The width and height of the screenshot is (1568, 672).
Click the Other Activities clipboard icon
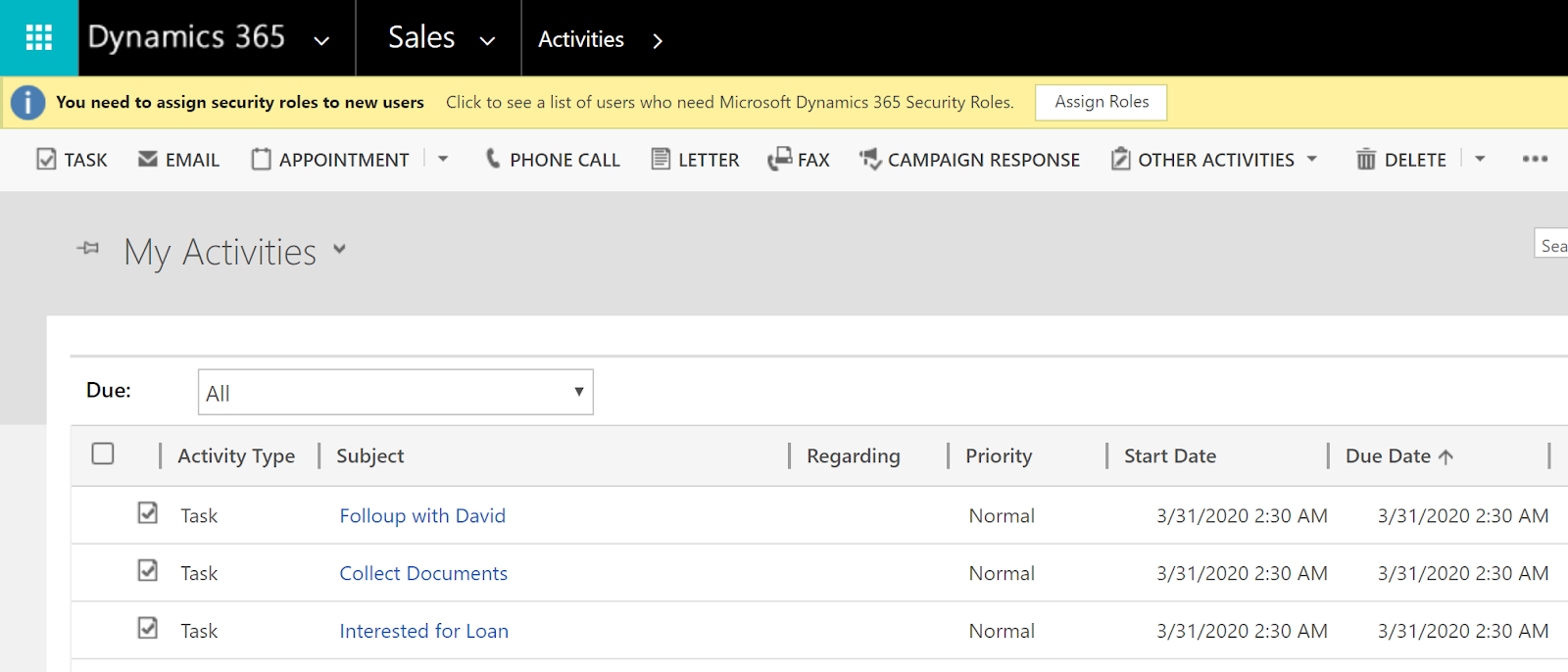(x=1121, y=159)
